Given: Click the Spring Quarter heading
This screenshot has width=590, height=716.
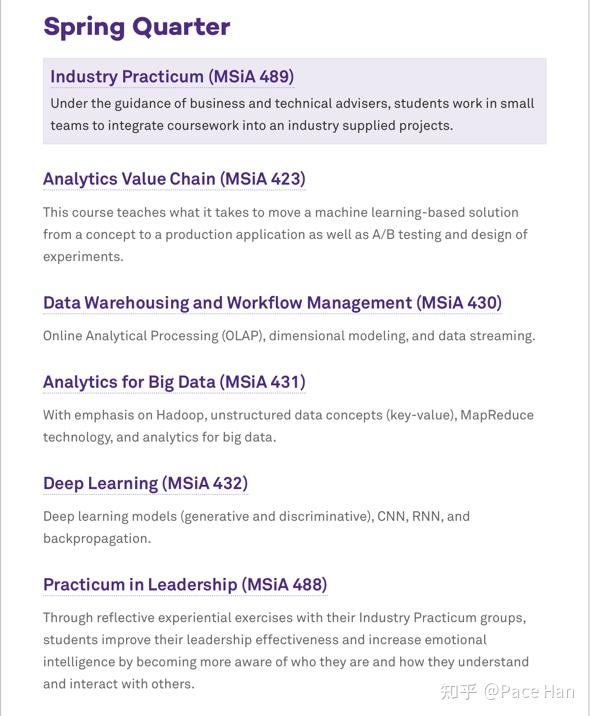Looking at the screenshot, I should tap(137, 26).
